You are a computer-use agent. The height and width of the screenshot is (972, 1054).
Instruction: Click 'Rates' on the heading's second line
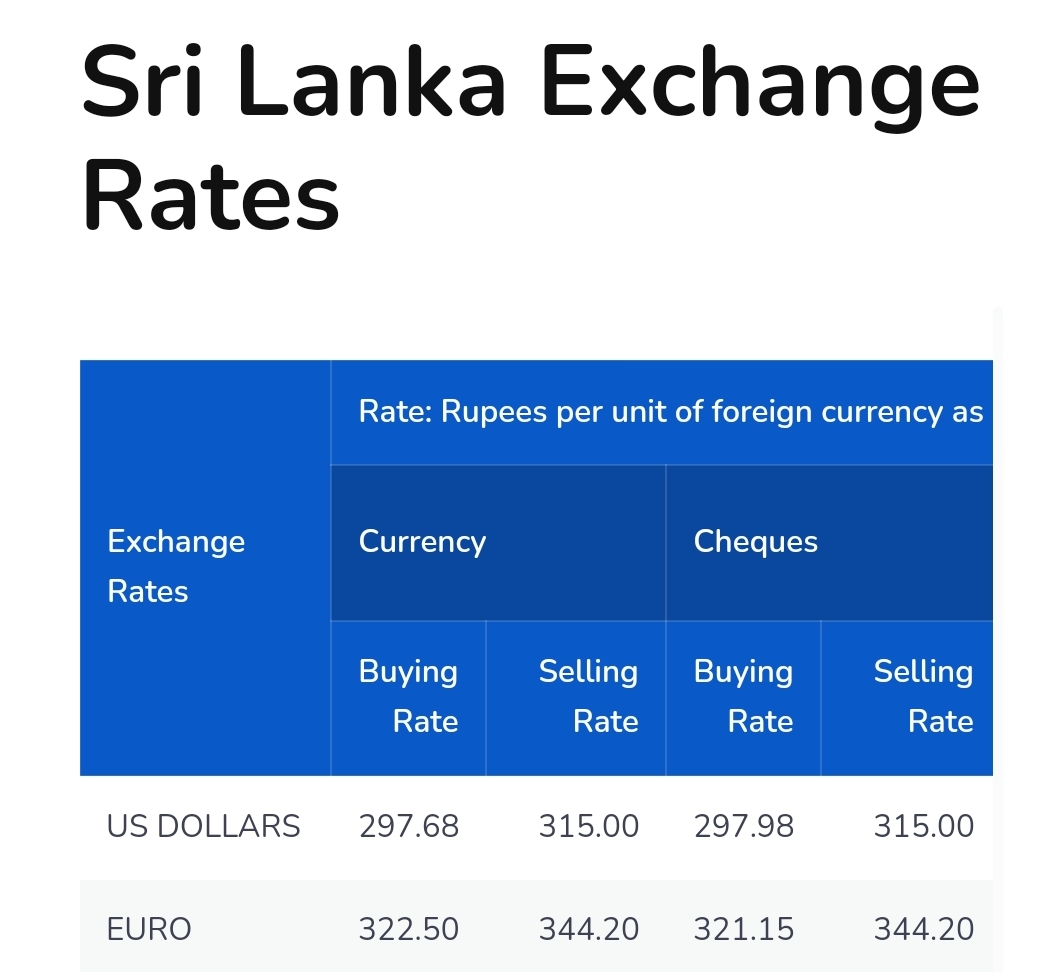pos(211,196)
